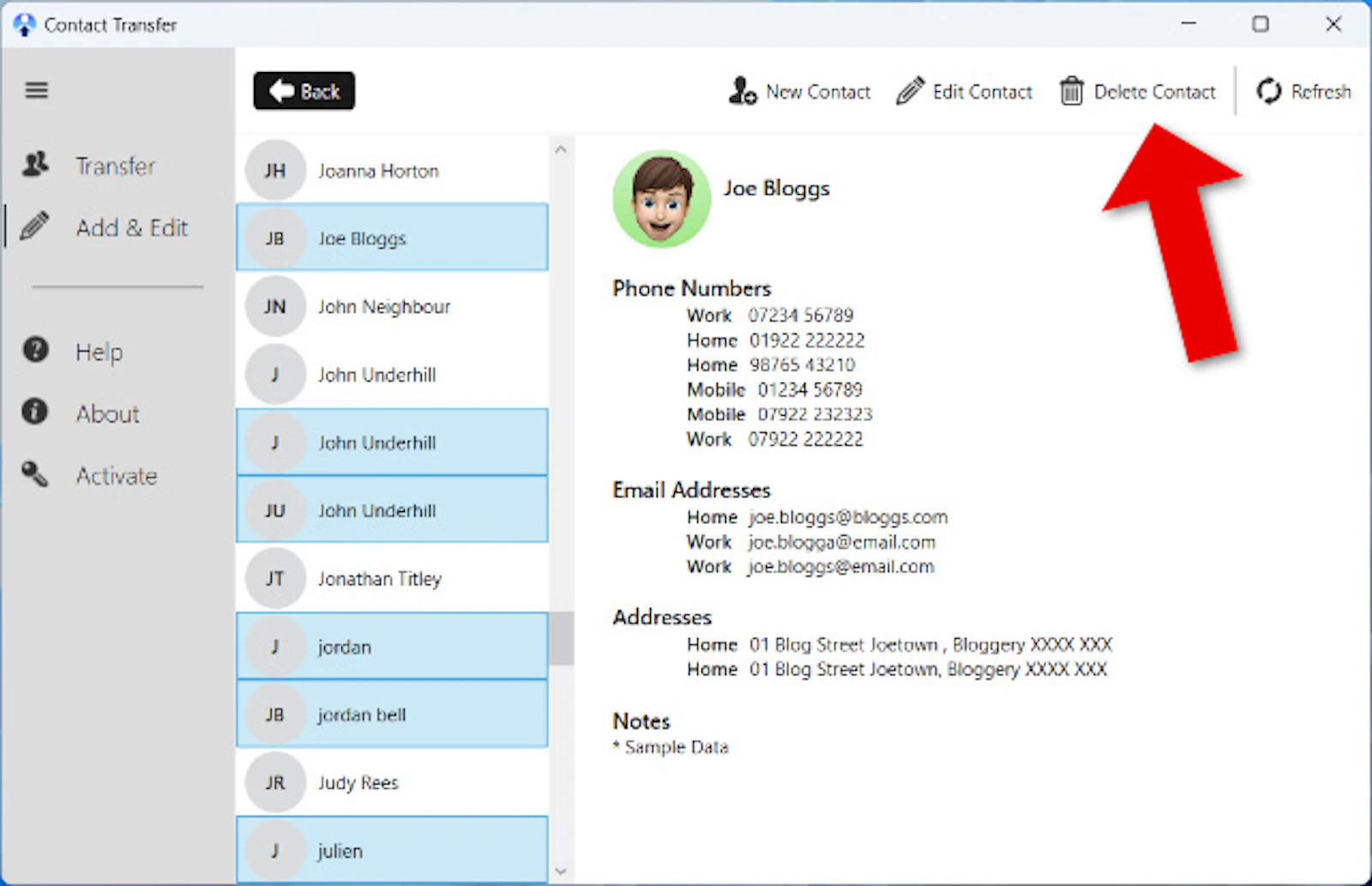Click the Edit Contact pencil icon
Viewport: 1372px width, 886px height.
pyautogui.click(x=910, y=91)
